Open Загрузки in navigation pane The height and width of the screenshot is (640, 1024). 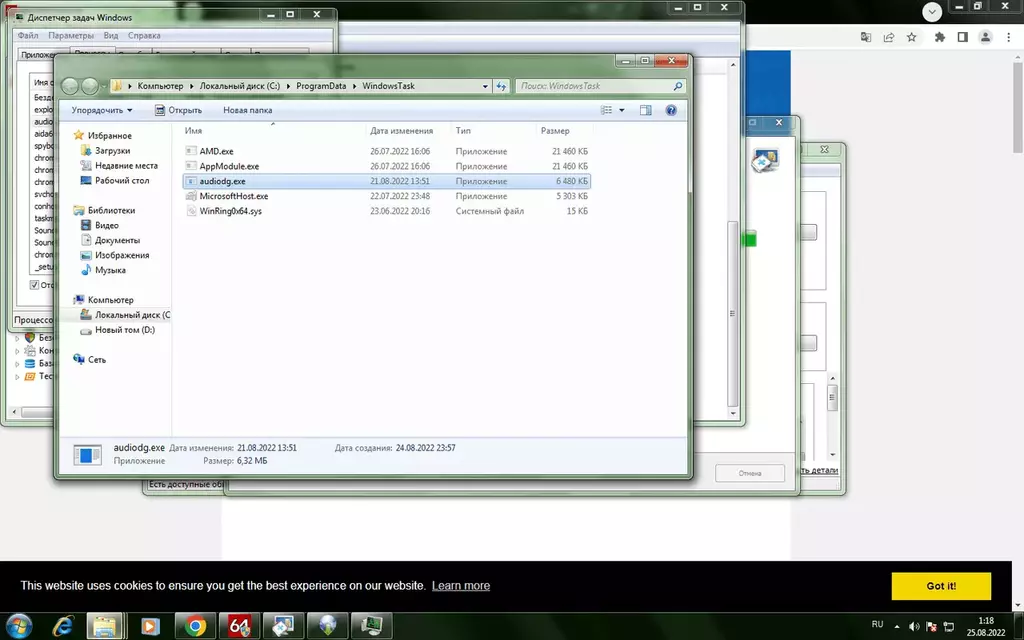tap(112, 150)
